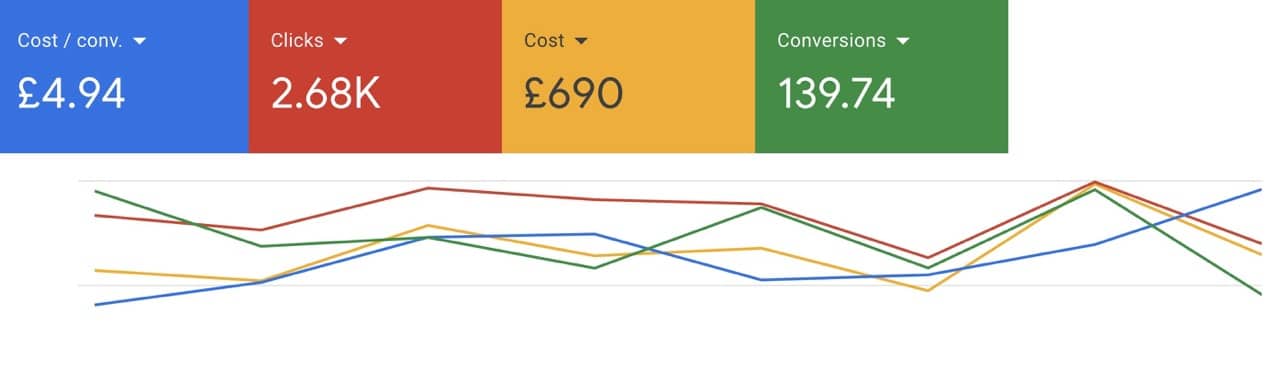Click the Clicks label text
This screenshot has height=381, width=1280.
click(x=297, y=41)
